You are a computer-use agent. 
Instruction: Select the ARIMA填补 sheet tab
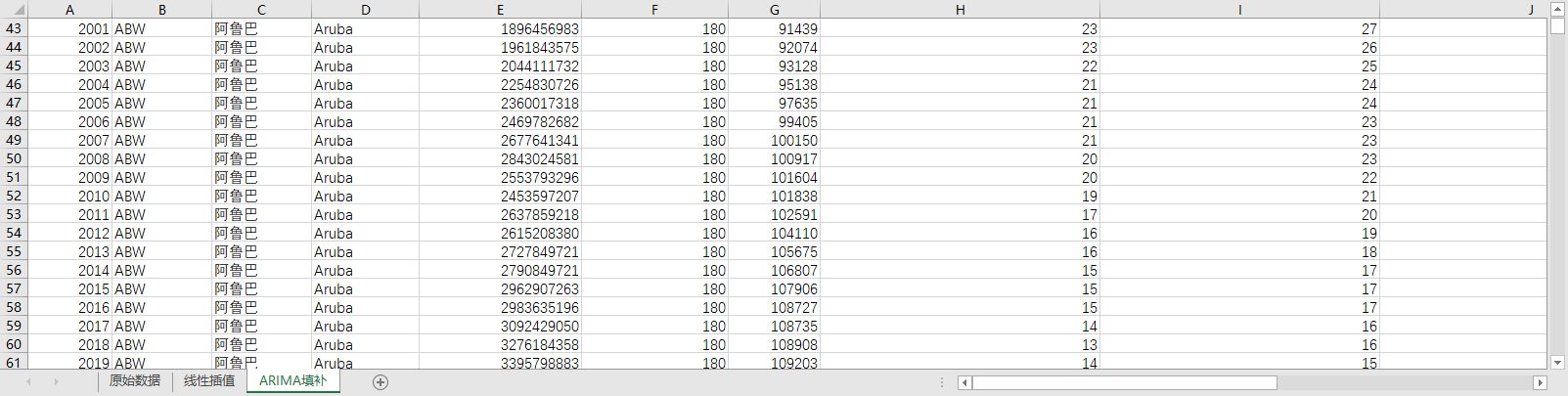point(293,381)
